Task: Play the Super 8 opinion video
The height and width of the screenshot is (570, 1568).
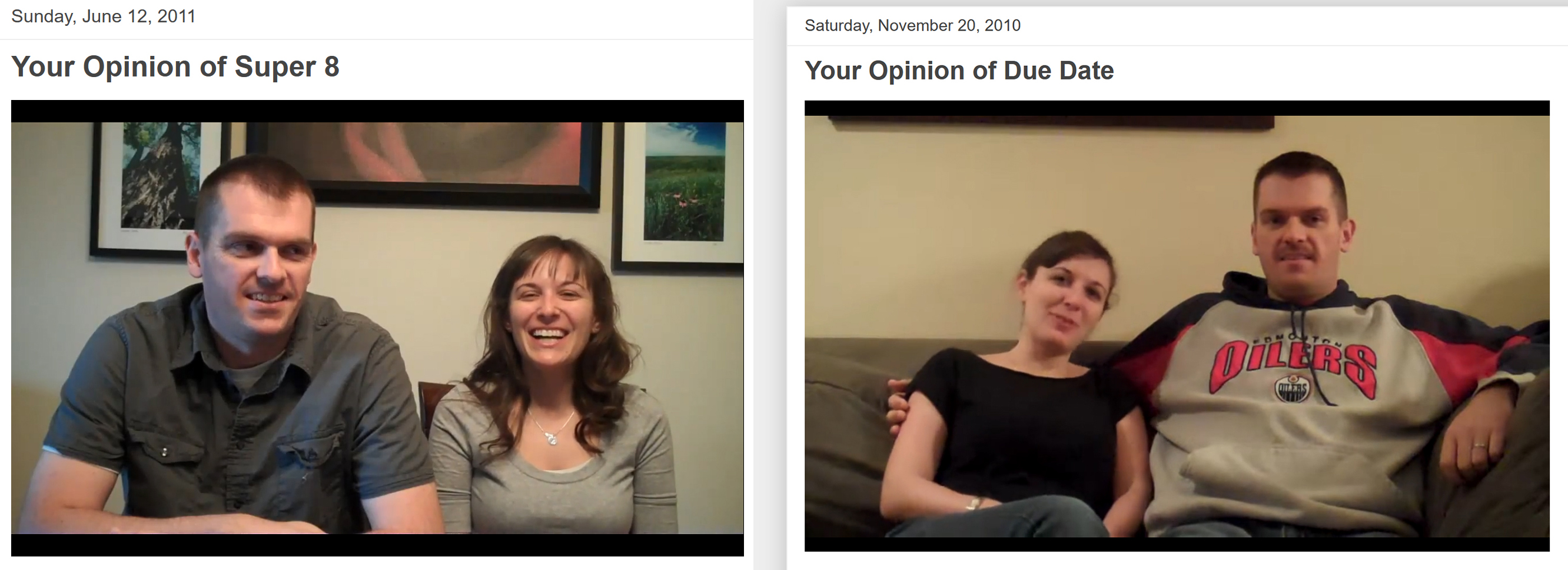Action: pyautogui.click(x=377, y=328)
